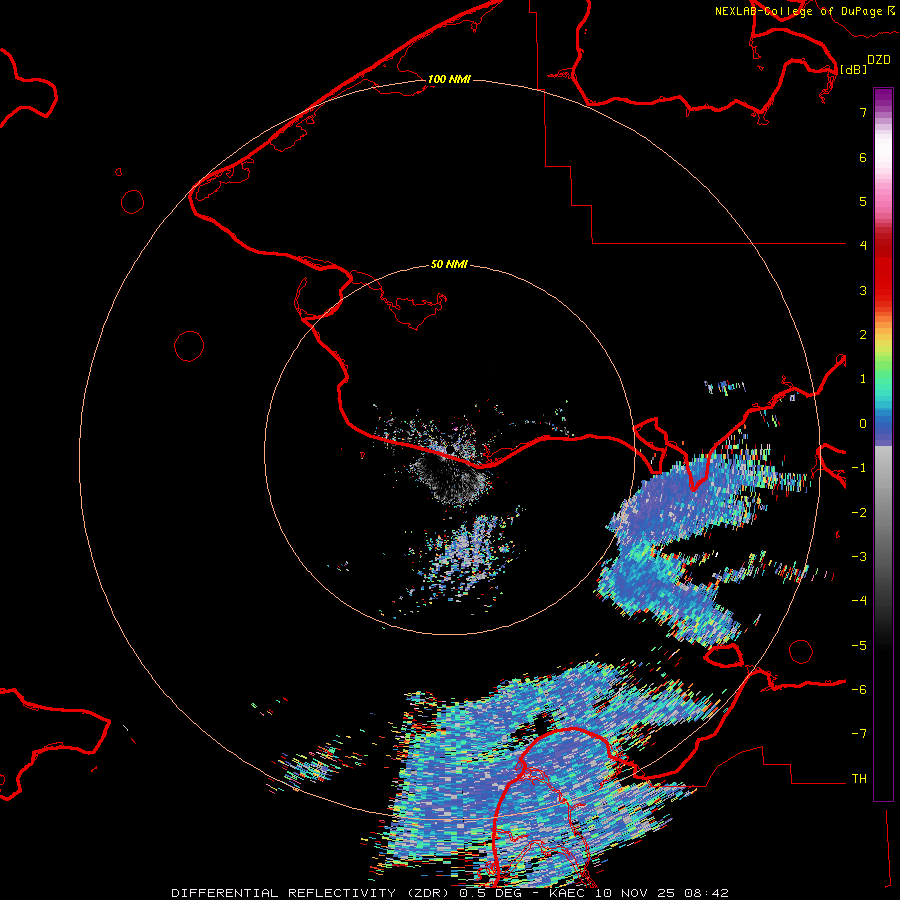Viewport: 900px width, 900px height.
Task: Select the 0 value on color scale
Action: pos(863,424)
